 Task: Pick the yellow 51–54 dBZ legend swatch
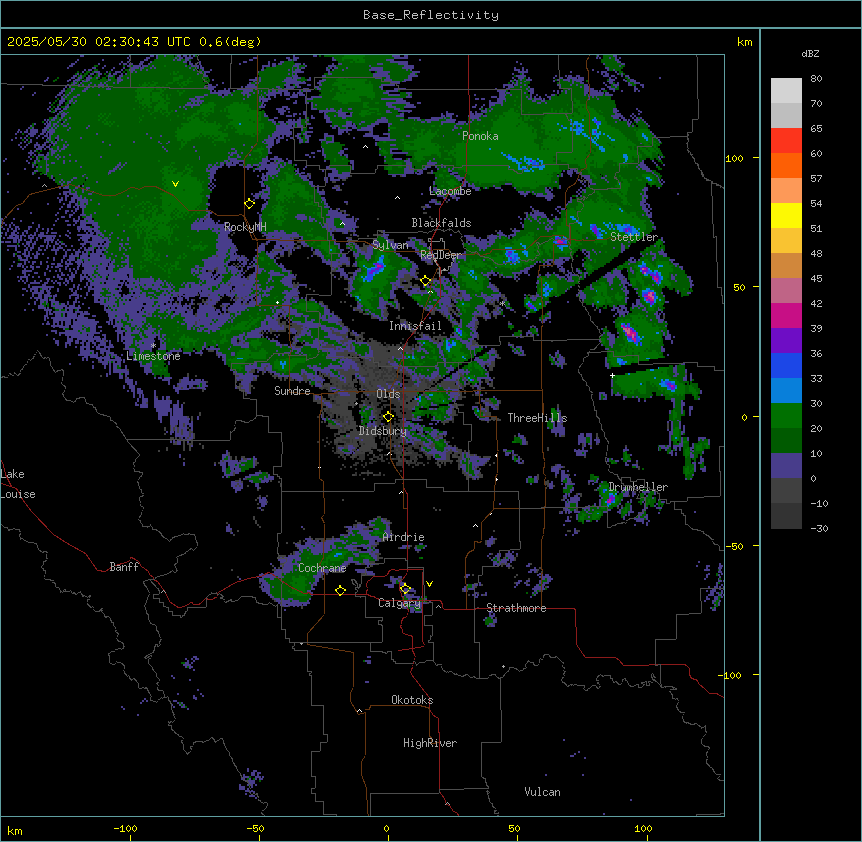click(x=786, y=215)
